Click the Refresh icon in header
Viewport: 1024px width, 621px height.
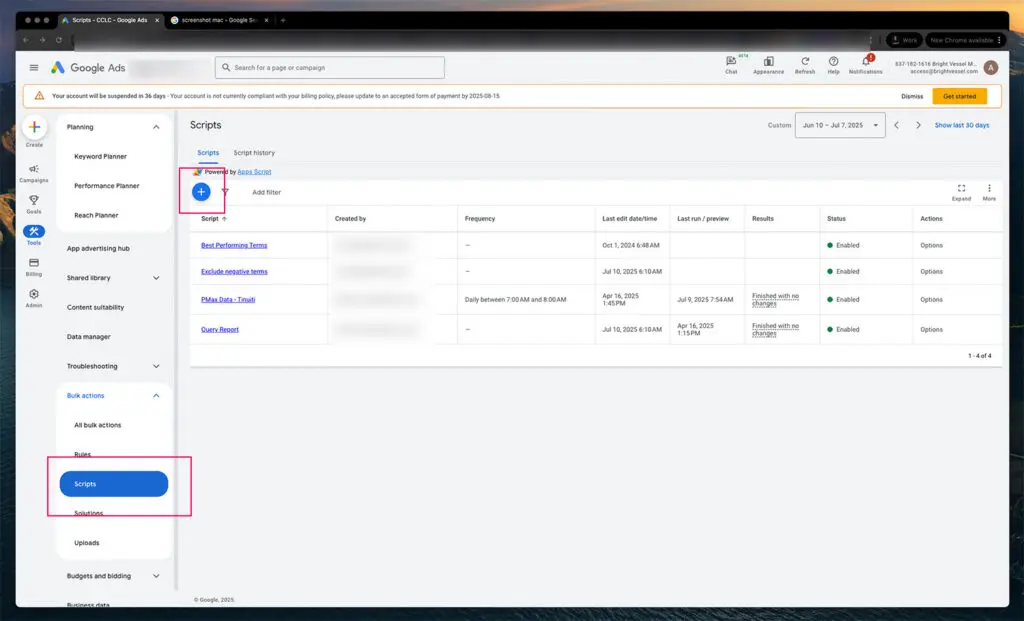[x=805, y=62]
